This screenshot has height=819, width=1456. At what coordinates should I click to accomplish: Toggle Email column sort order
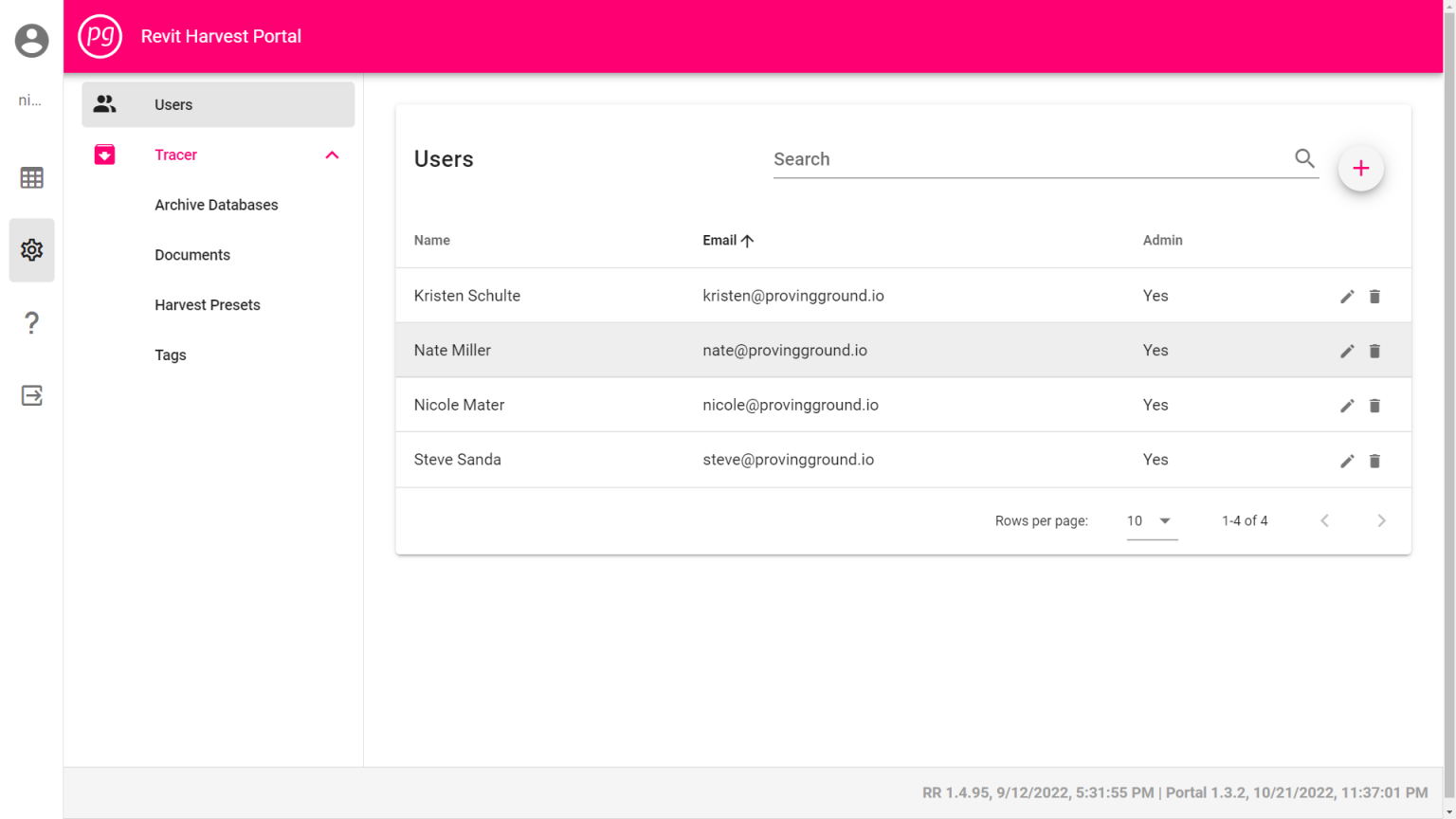[x=728, y=240]
